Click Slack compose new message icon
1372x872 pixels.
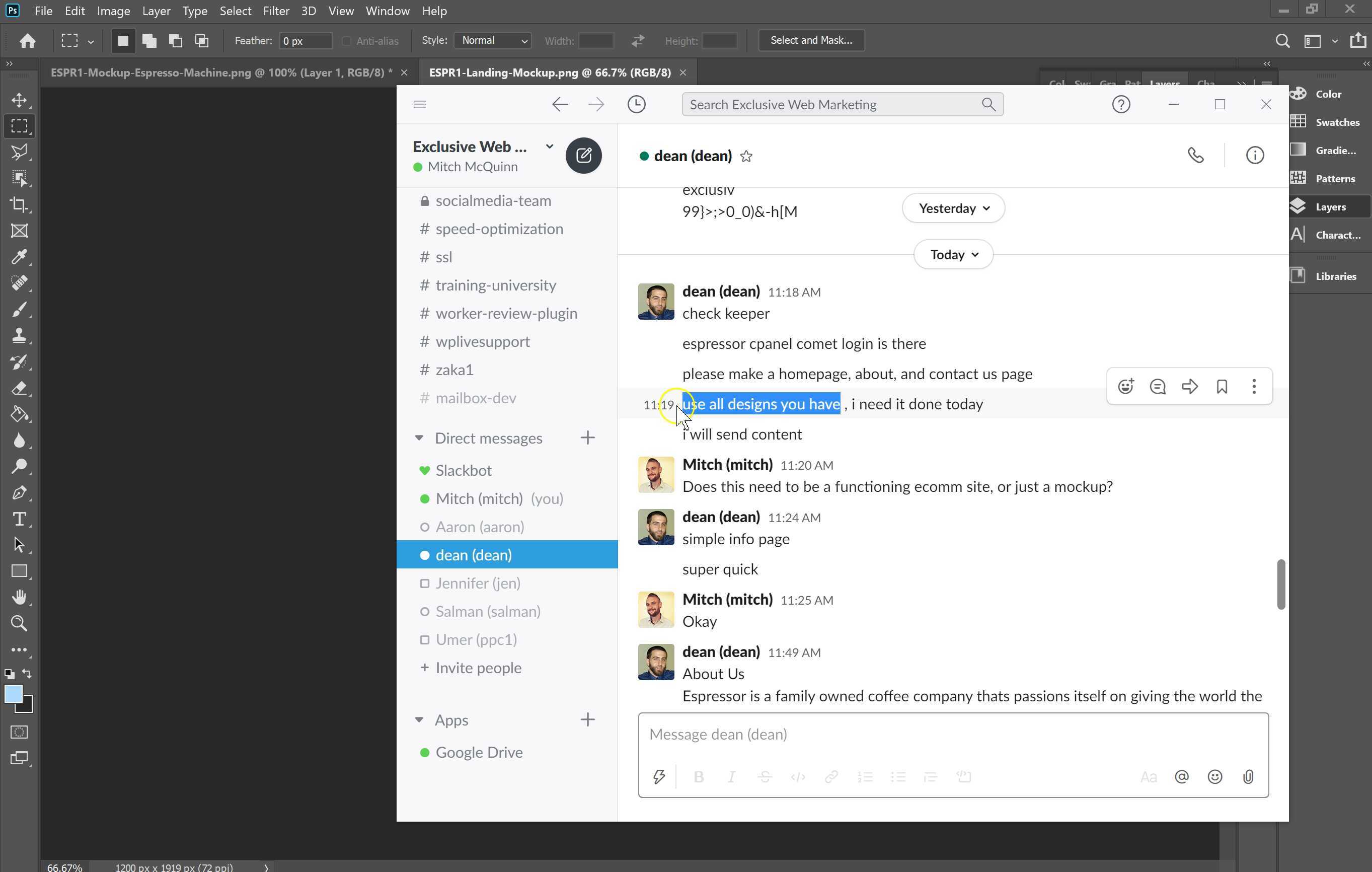pos(583,156)
